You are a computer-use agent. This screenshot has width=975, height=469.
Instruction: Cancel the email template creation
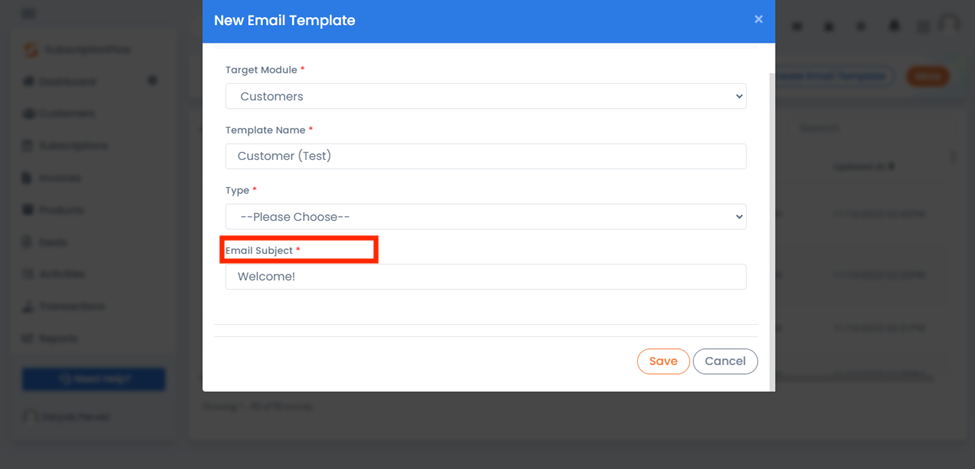[725, 361]
